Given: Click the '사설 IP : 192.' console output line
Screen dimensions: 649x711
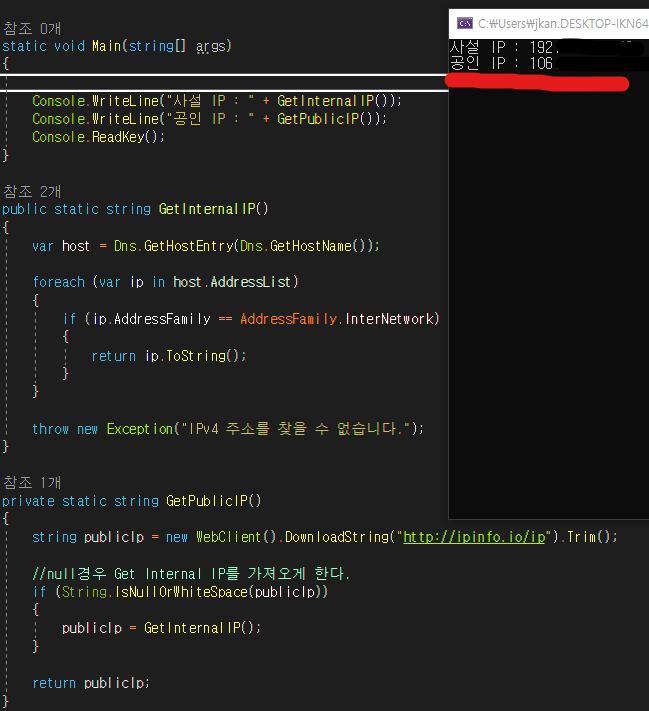Looking at the screenshot, I should coord(501,47).
